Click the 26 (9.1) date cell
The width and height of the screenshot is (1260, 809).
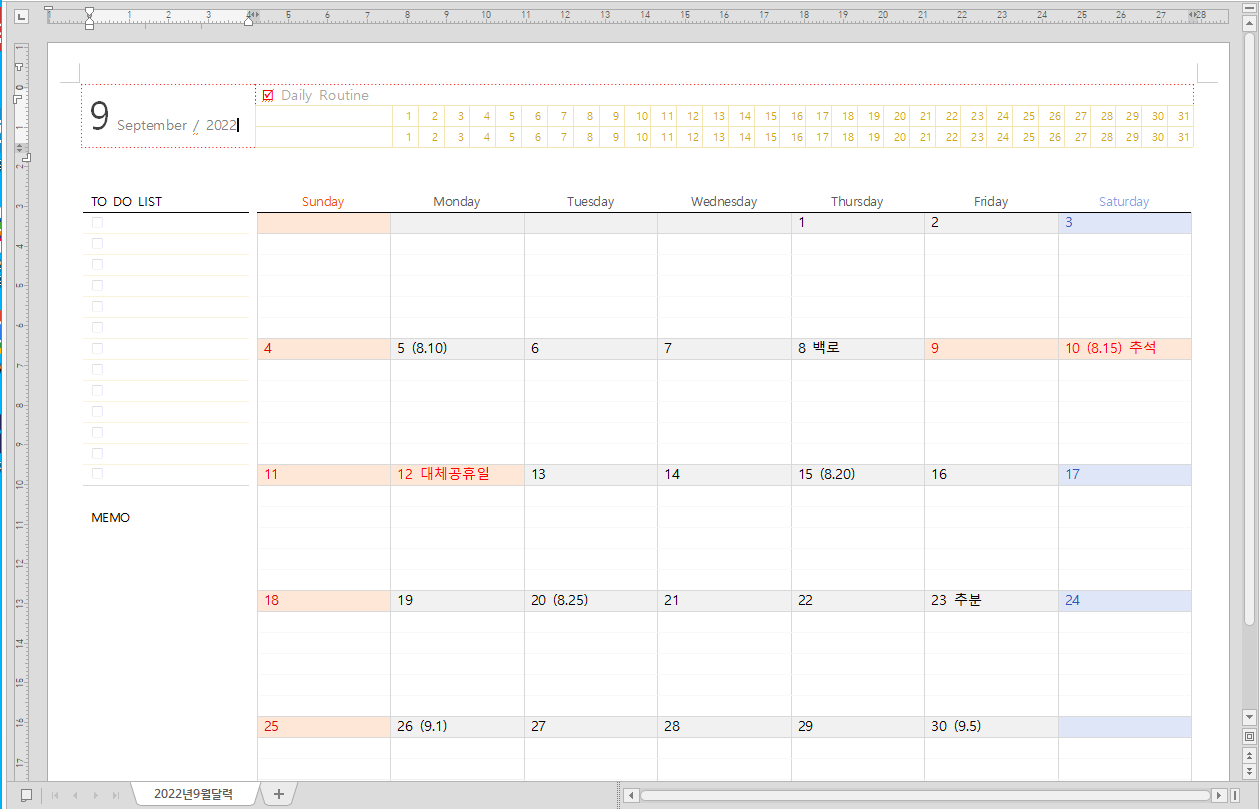point(457,727)
